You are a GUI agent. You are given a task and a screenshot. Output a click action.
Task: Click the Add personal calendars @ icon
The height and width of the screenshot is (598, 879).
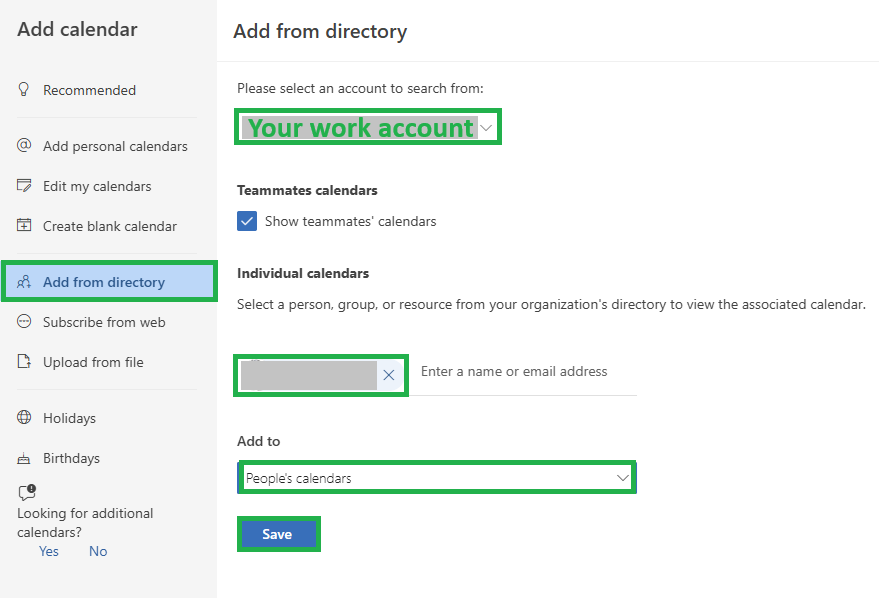pyautogui.click(x=24, y=146)
